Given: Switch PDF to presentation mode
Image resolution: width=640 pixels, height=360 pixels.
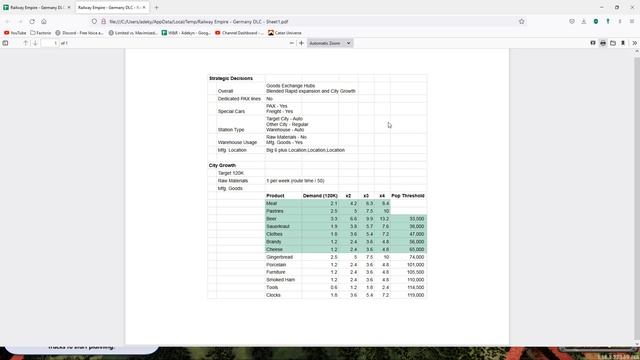Looking at the screenshot, I should (x=593, y=43).
